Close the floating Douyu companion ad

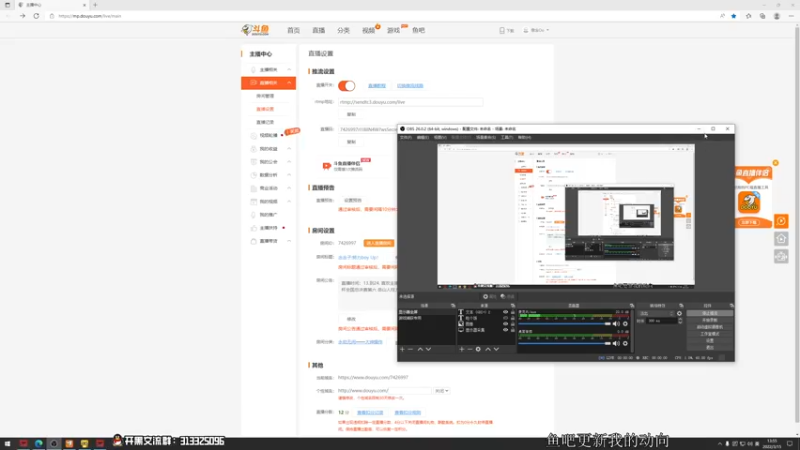pos(776,163)
